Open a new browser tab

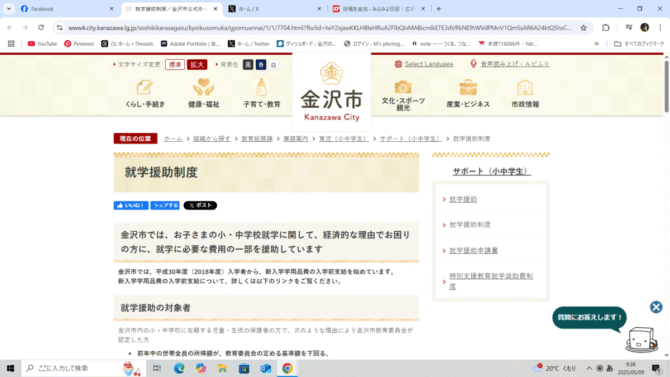tap(438, 9)
